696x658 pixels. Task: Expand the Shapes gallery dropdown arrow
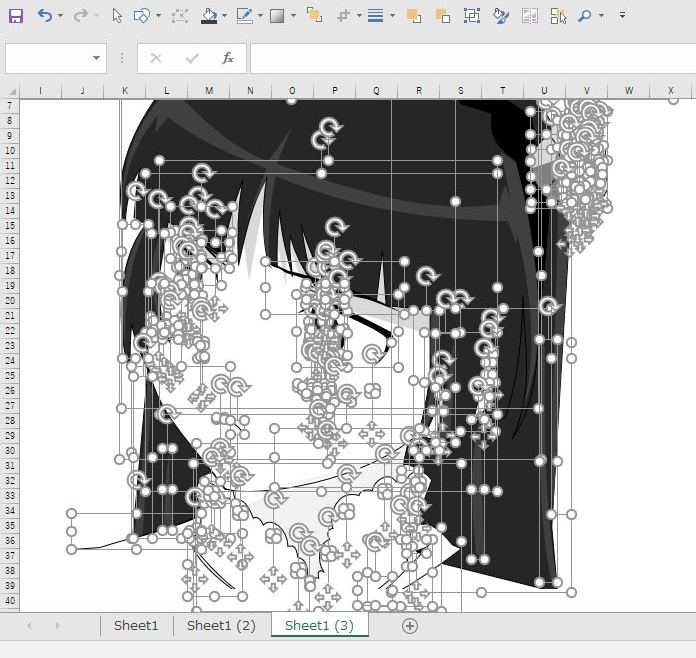pyautogui.click(x=158, y=16)
